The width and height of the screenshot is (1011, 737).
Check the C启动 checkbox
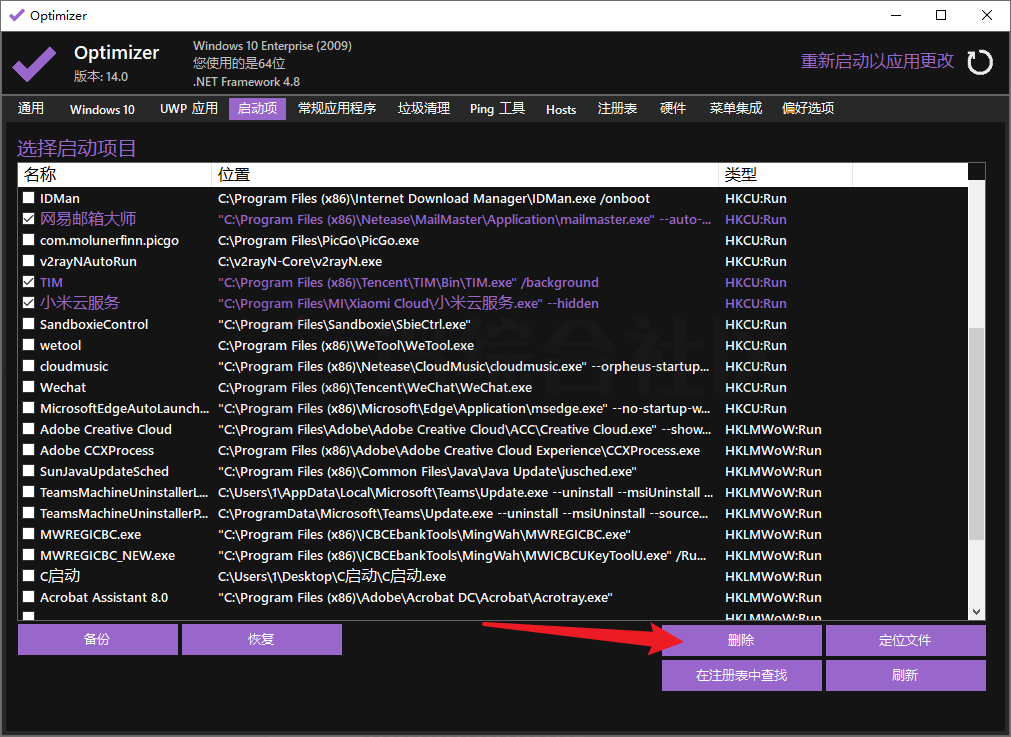click(28, 576)
